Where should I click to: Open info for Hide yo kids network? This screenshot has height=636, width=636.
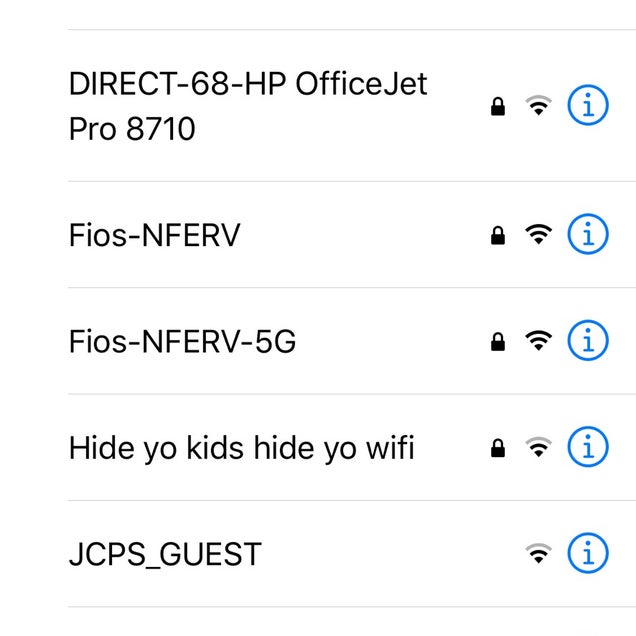(588, 447)
